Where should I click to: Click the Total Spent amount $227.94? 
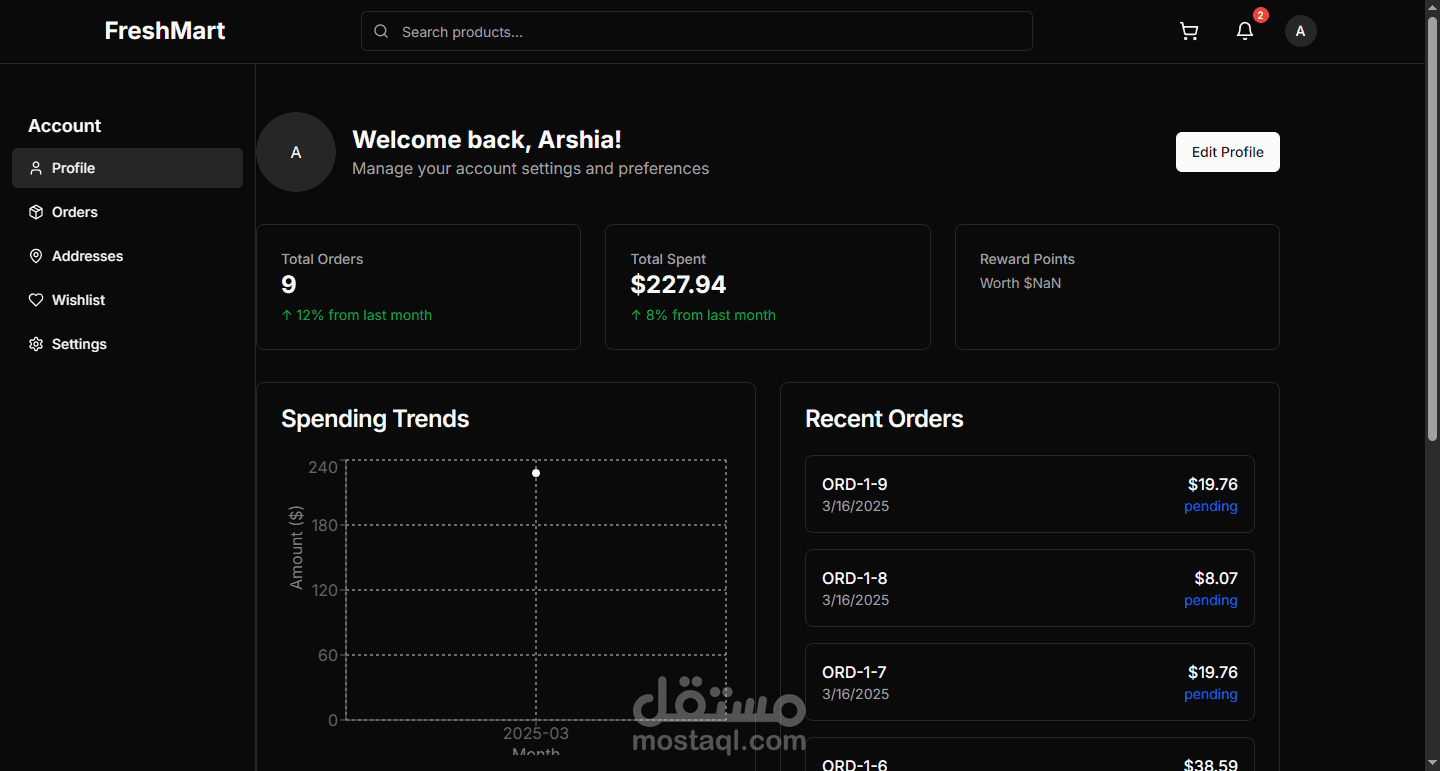(678, 285)
